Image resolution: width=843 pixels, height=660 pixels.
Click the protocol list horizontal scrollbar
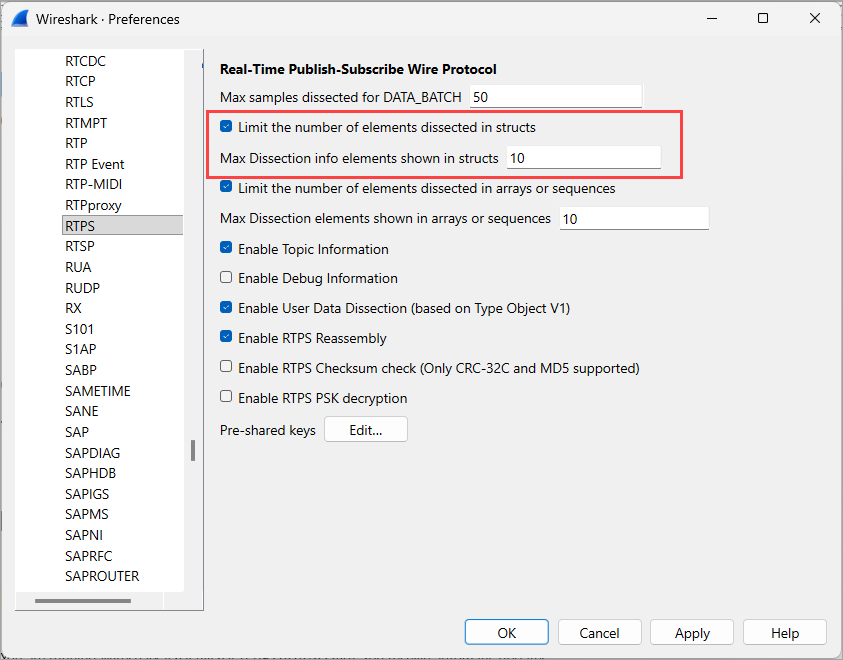pyautogui.click(x=83, y=601)
